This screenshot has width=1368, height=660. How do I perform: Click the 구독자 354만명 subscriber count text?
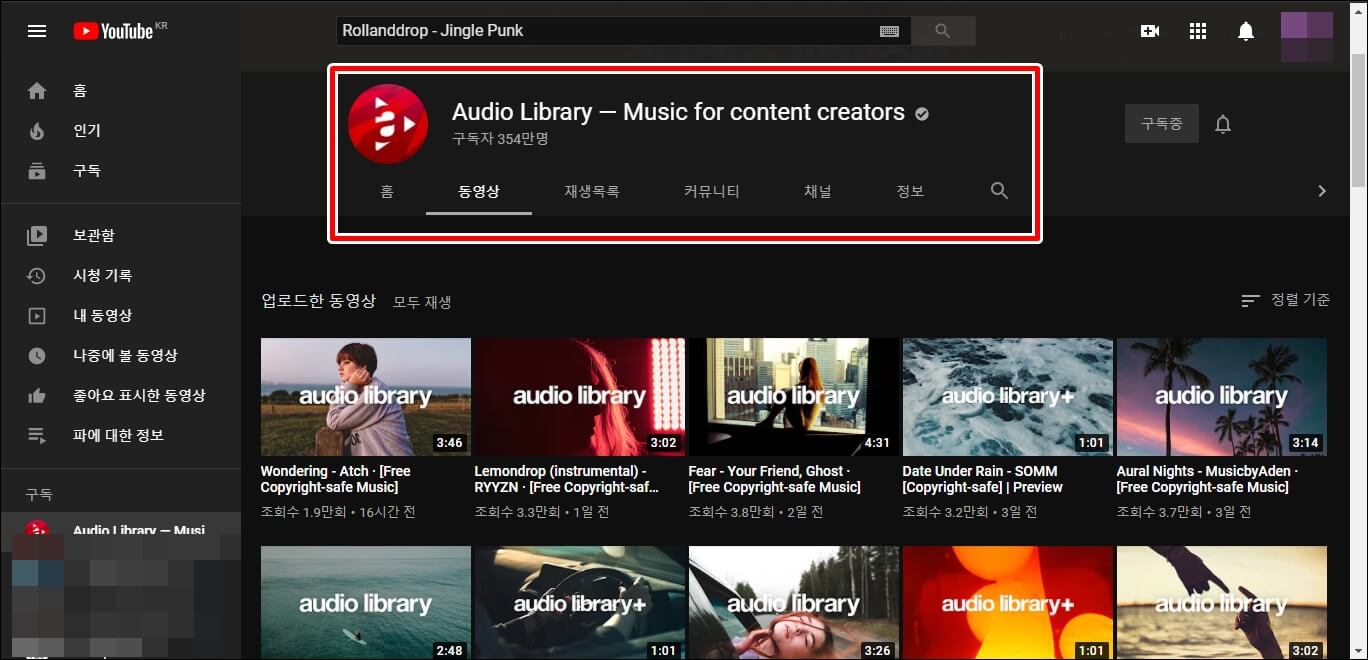(x=500, y=139)
